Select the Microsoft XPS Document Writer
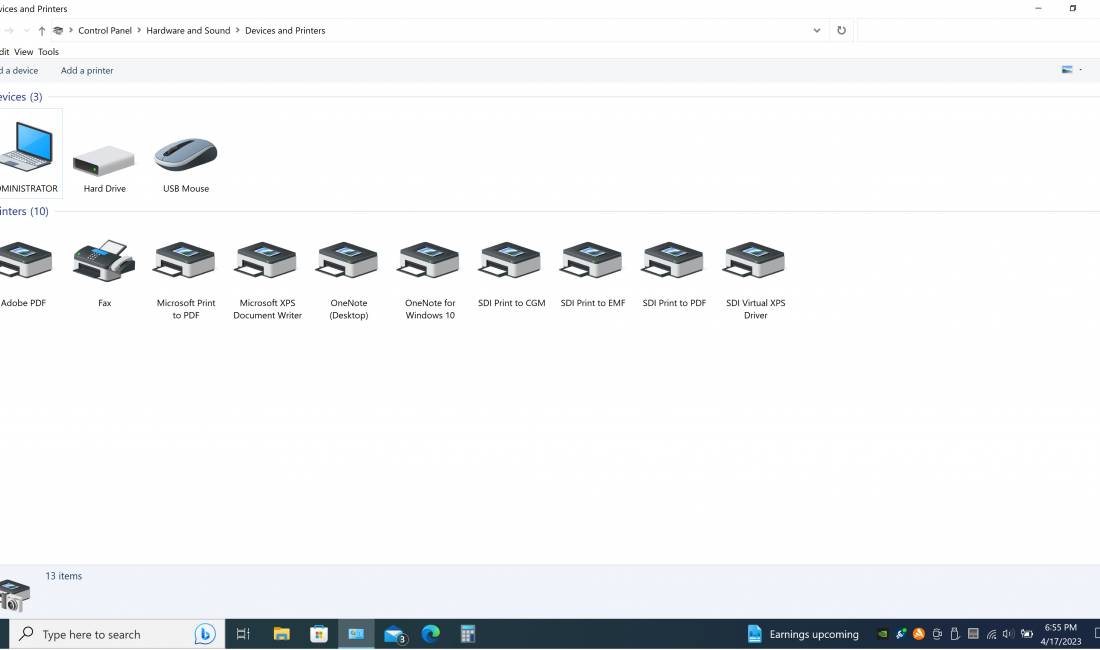The height and width of the screenshot is (650, 1100). [x=266, y=260]
